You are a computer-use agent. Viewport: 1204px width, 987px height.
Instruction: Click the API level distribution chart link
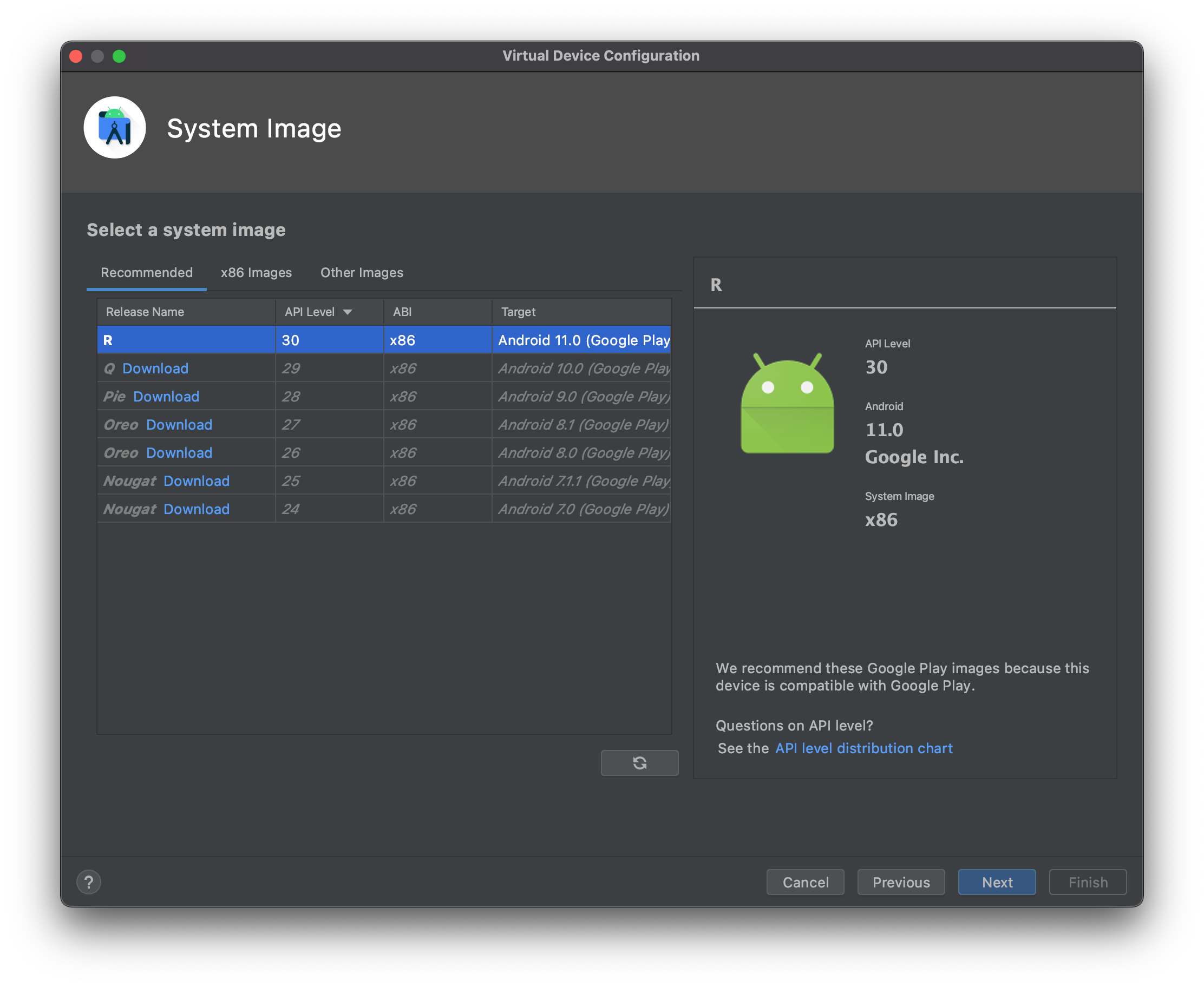point(864,748)
